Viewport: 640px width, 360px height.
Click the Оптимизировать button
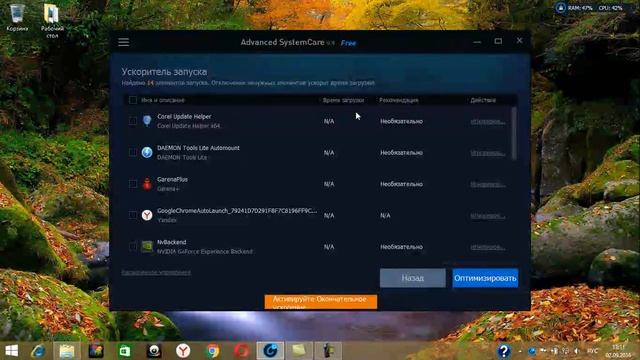click(x=485, y=278)
